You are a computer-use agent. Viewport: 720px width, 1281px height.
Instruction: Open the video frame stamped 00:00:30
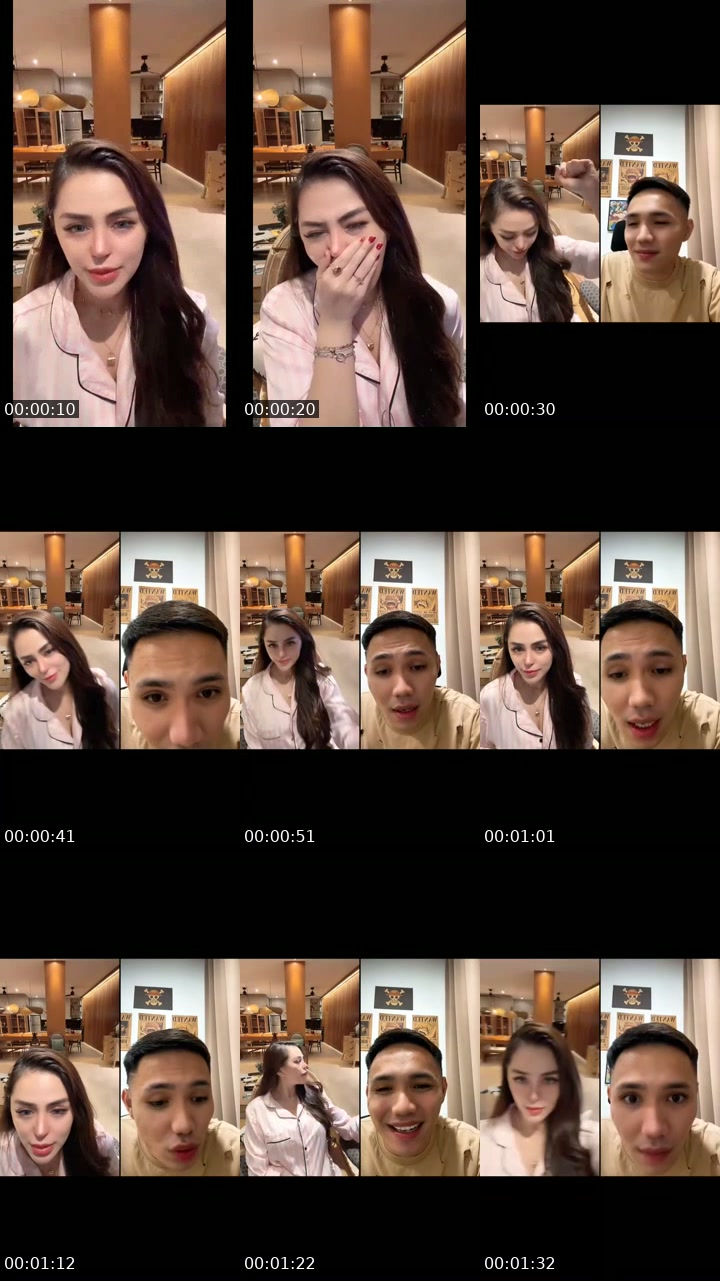click(x=600, y=213)
